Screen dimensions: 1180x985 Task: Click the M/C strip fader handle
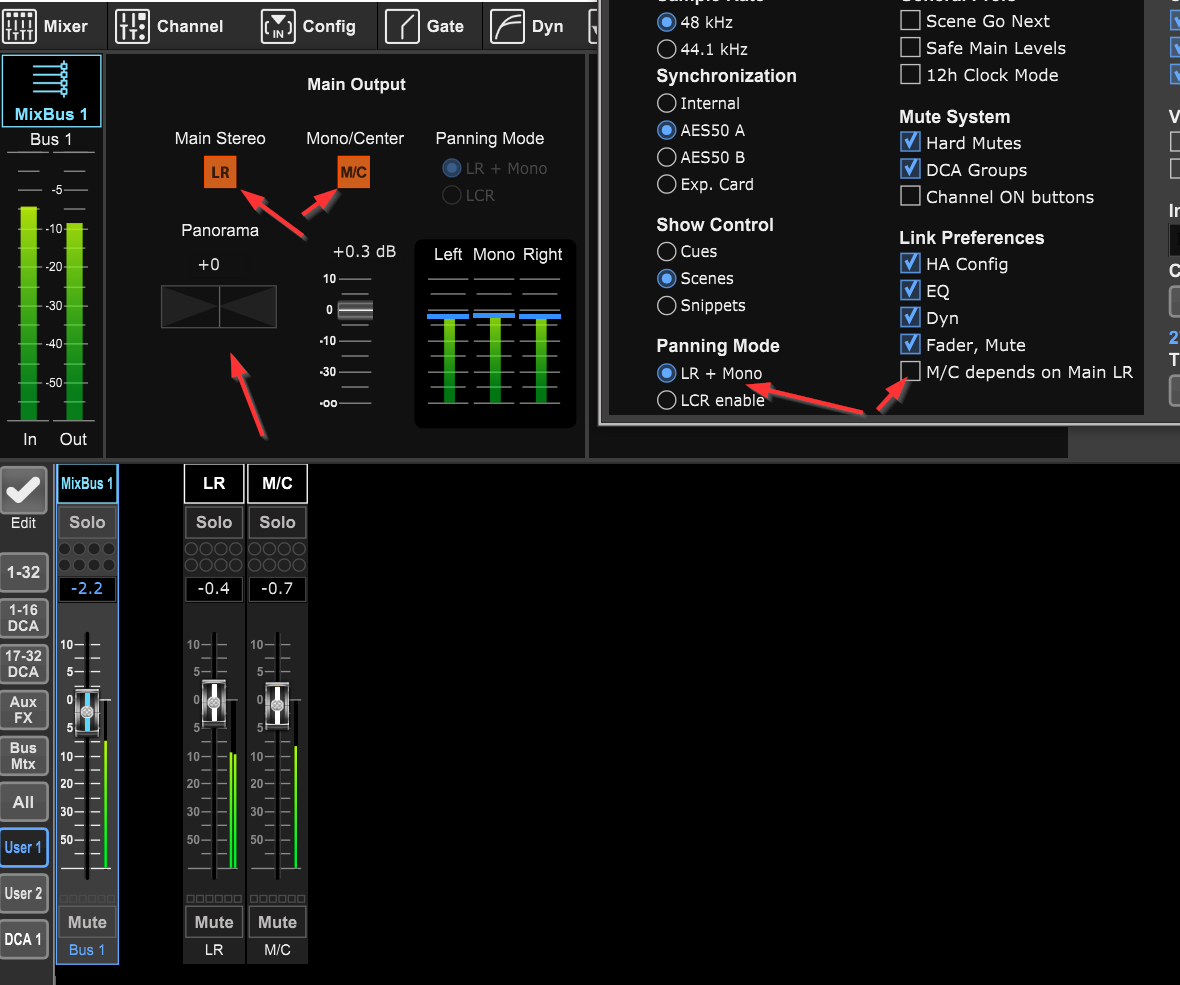tap(277, 704)
